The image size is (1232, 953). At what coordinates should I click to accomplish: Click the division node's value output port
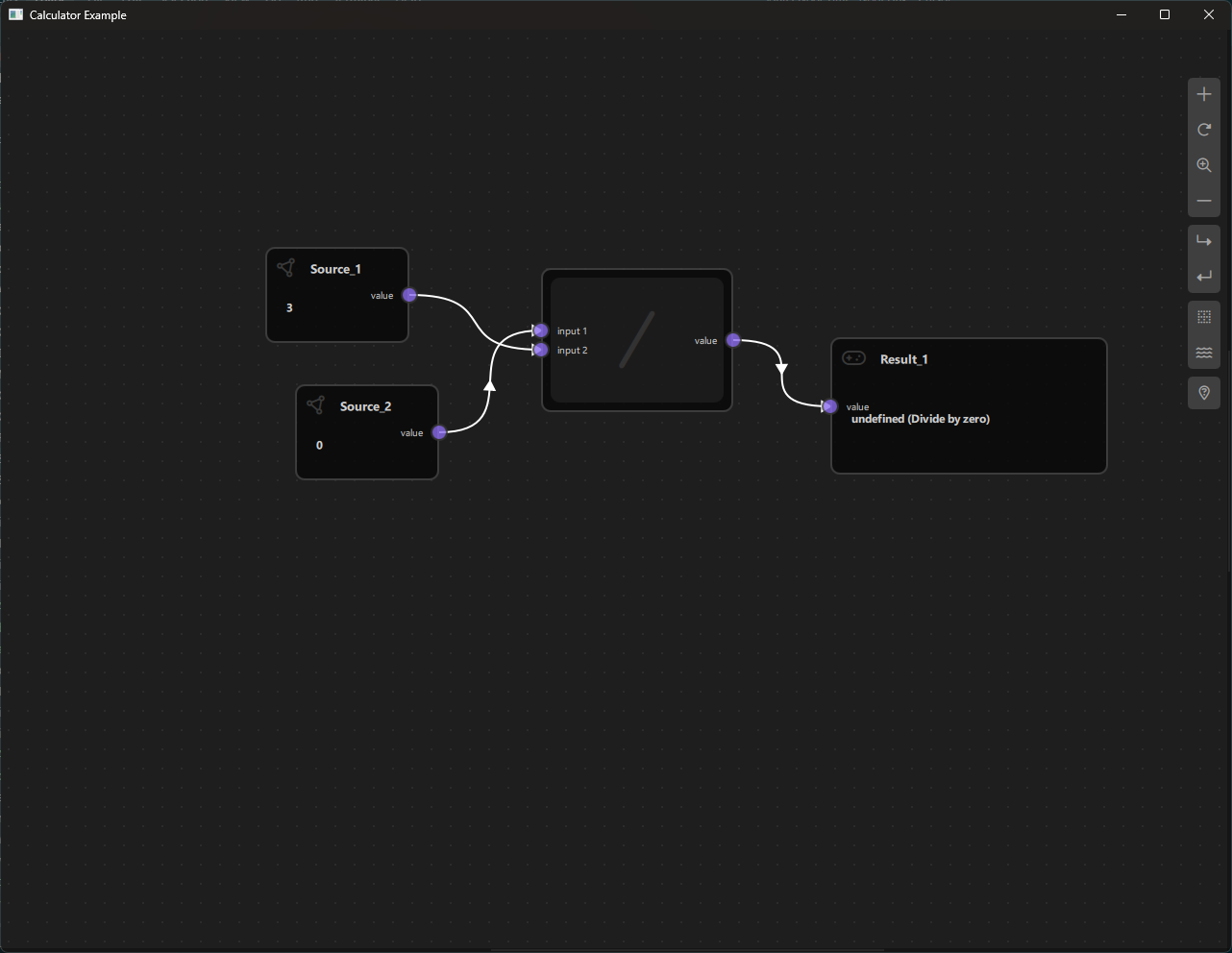pyautogui.click(x=733, y=340)
